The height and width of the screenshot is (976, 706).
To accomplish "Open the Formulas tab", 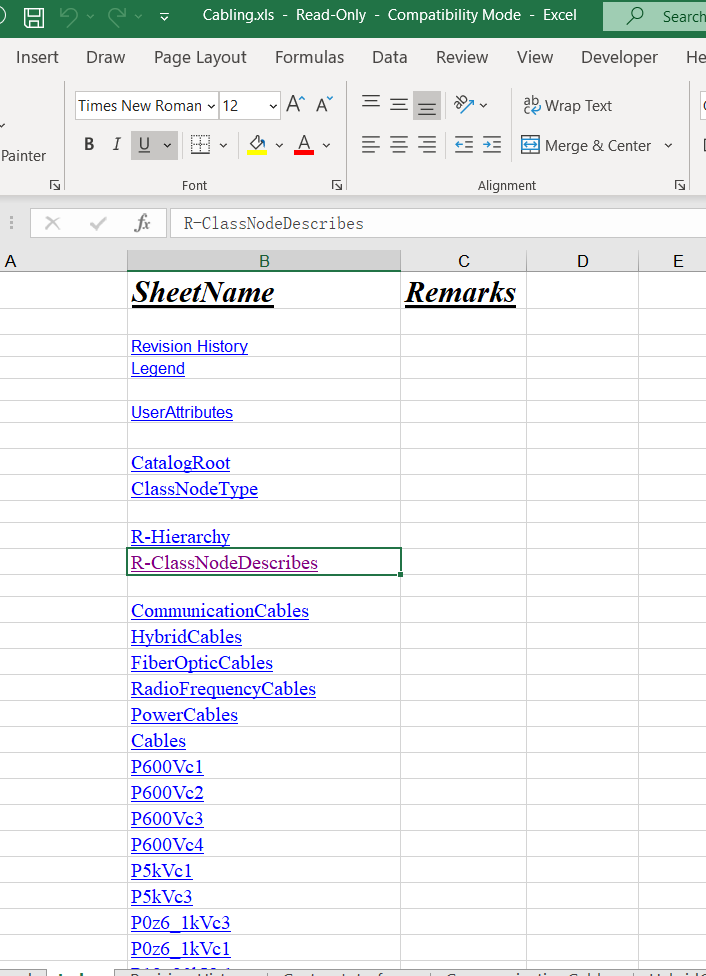I will click(309, 57).
